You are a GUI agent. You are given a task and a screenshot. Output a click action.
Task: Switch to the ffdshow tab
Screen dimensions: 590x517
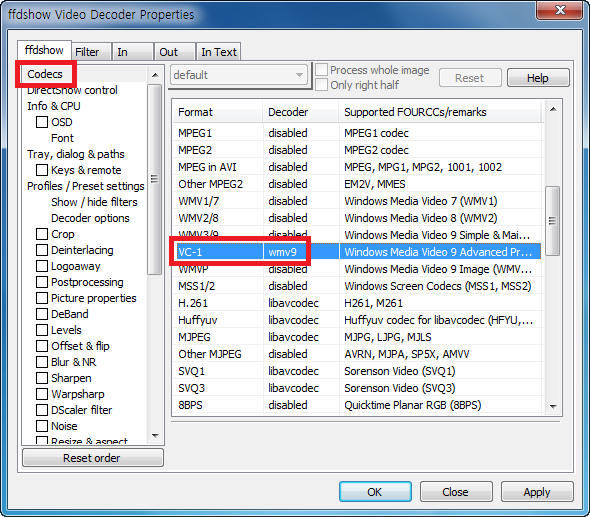tap(44, 50)
